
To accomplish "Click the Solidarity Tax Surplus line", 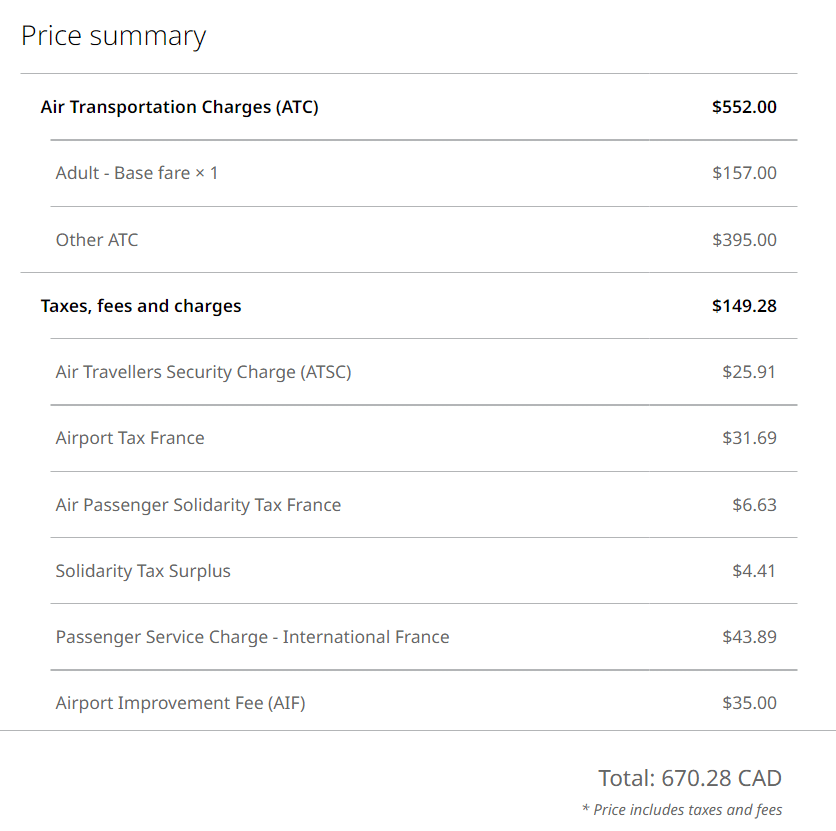I will (x=143, y=571).
